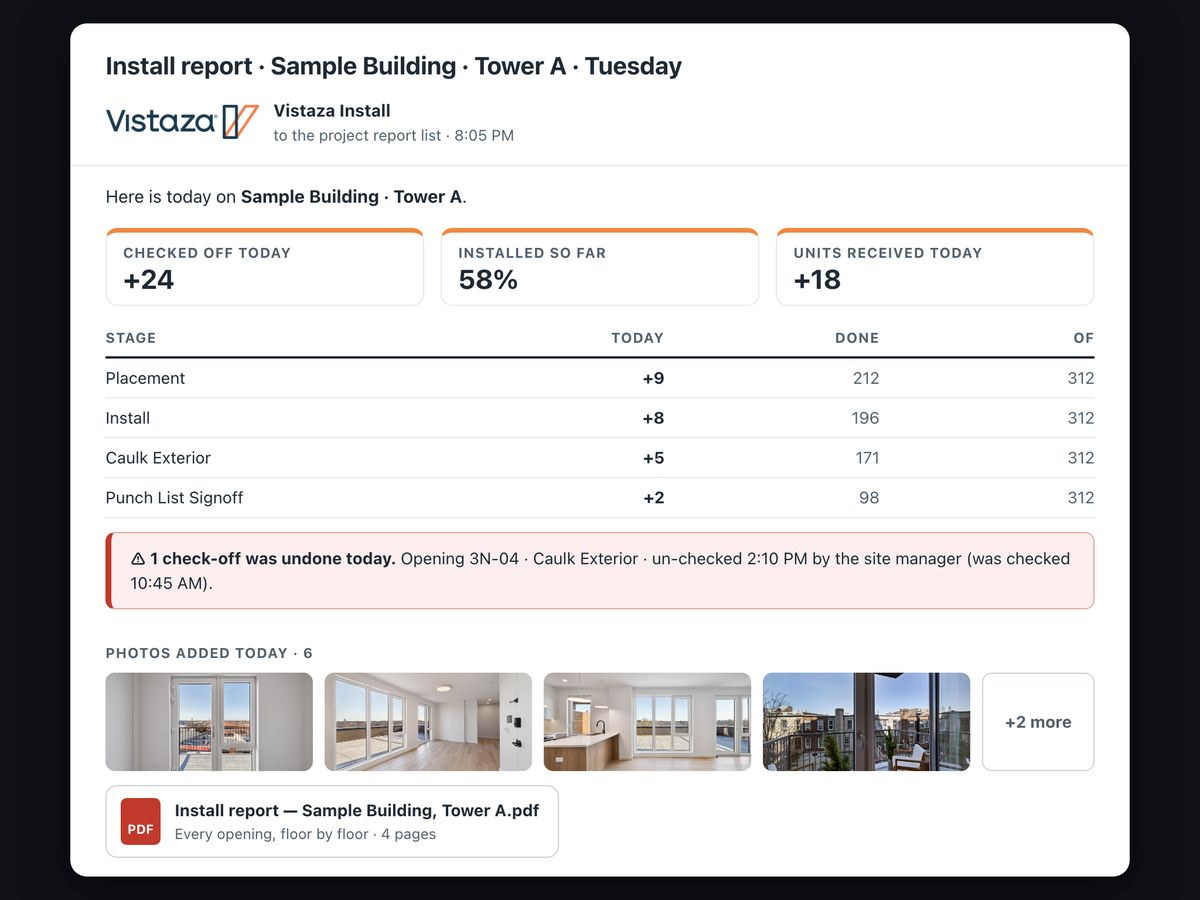Open the photo showing the kitchen island
This screenshot has height=900, width=1200.
[x=647, y=722]
